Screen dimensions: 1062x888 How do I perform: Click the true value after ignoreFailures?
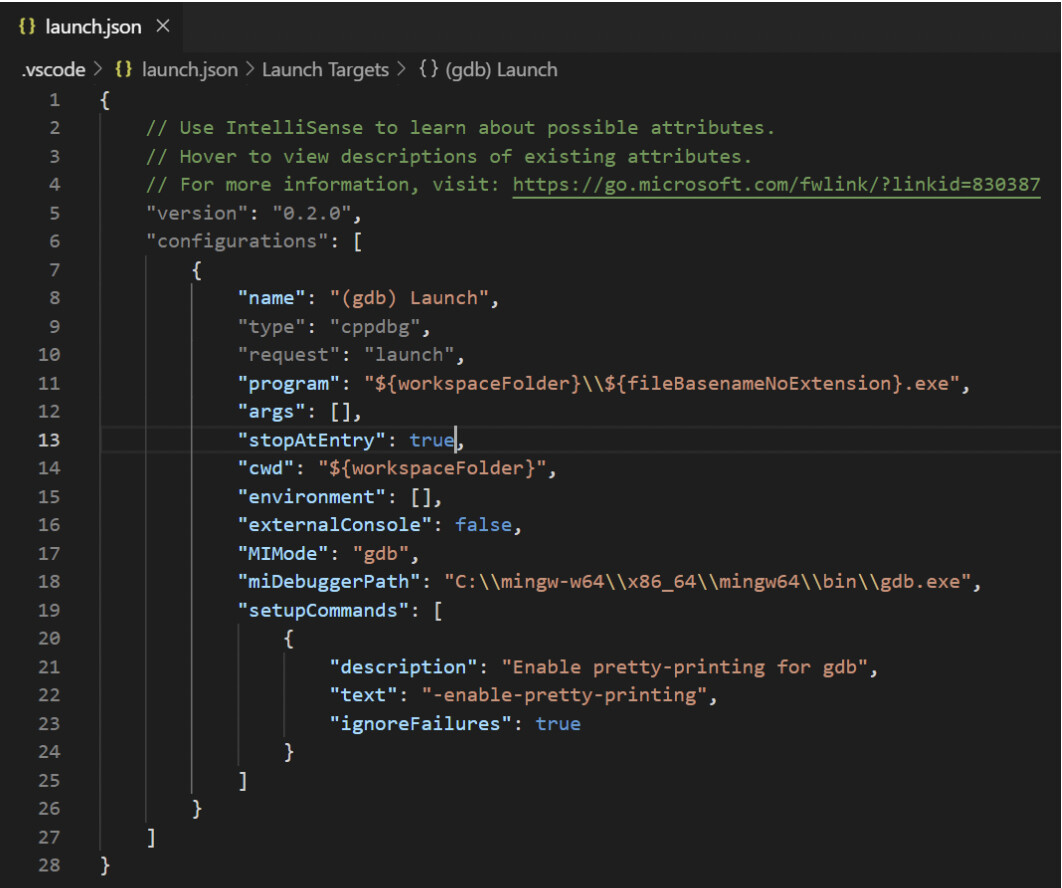click(x=558, y=724)
